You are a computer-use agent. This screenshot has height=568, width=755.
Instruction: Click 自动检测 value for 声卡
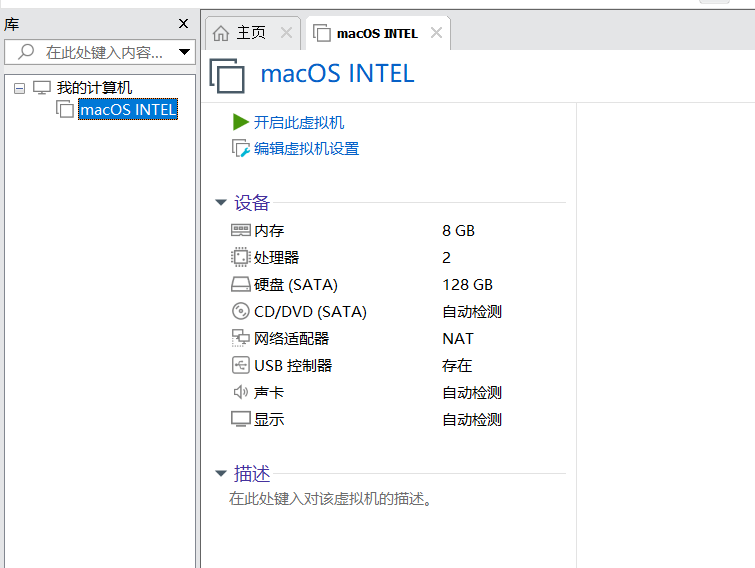click(472, 392)
